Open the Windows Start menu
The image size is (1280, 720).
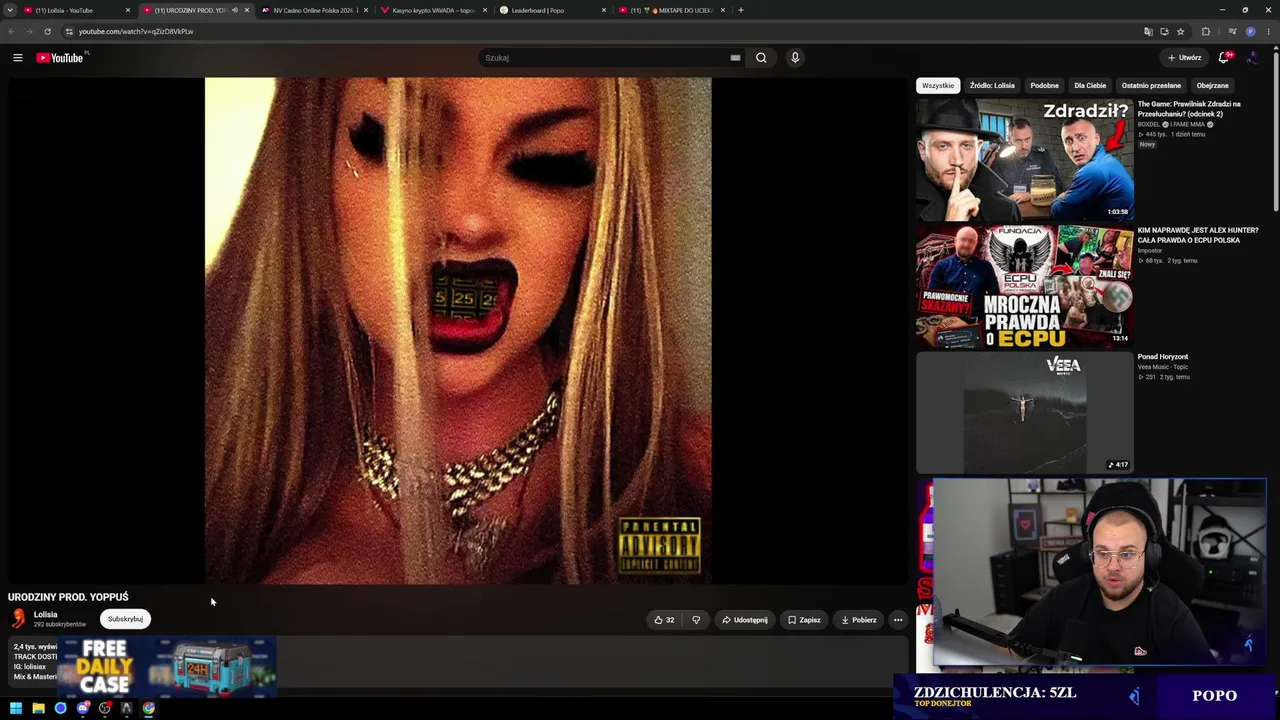point(16,708)
